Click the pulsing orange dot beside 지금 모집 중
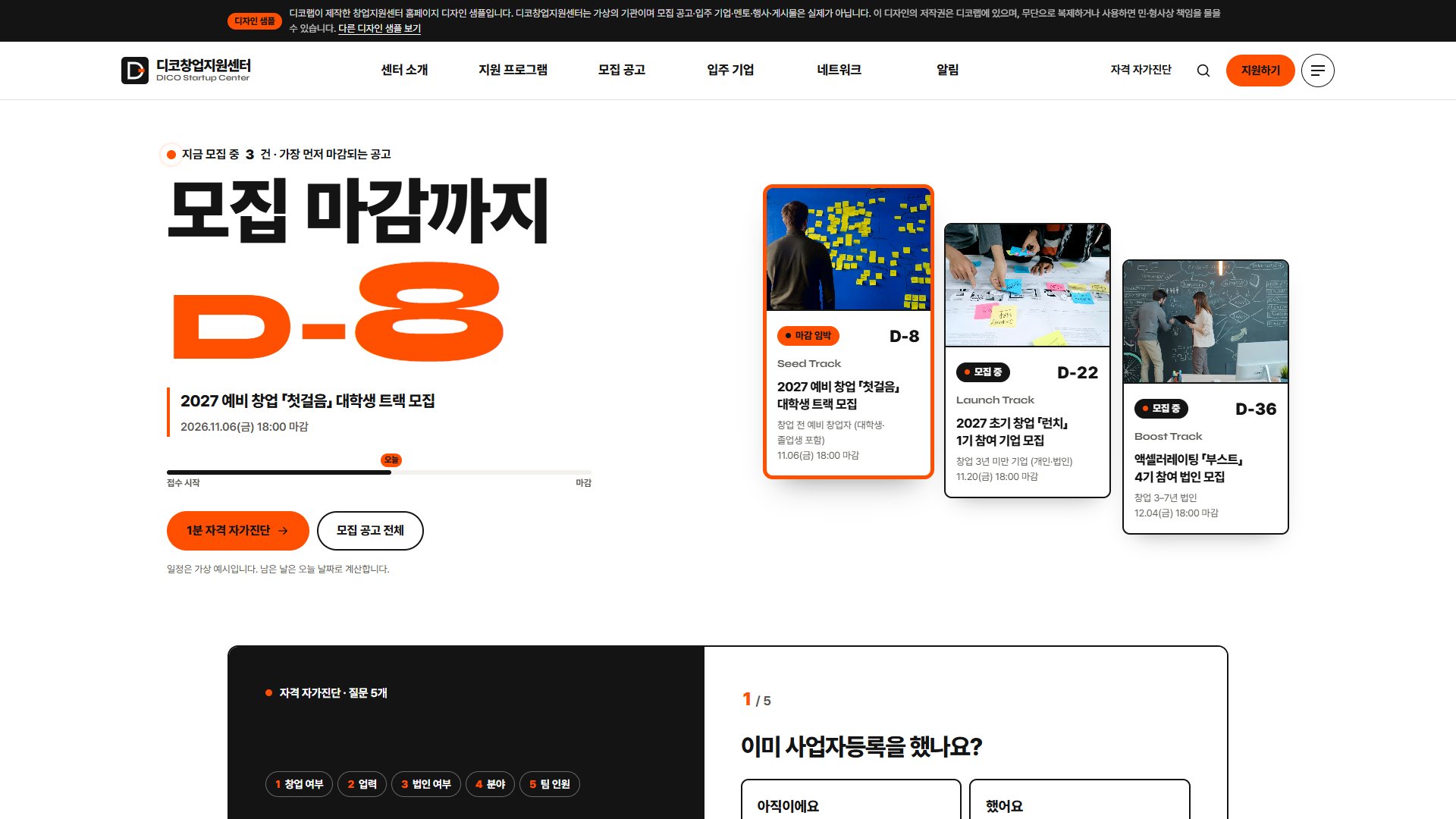Viewport: 1456px width, 819px height. 171,155
